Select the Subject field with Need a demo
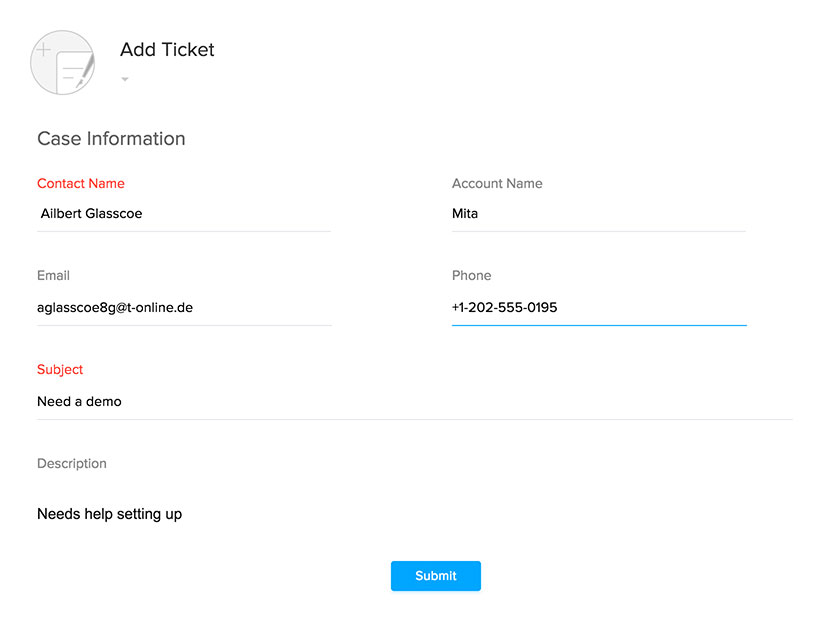This screenshot has width=826, height=624. (x=415, y=402)
